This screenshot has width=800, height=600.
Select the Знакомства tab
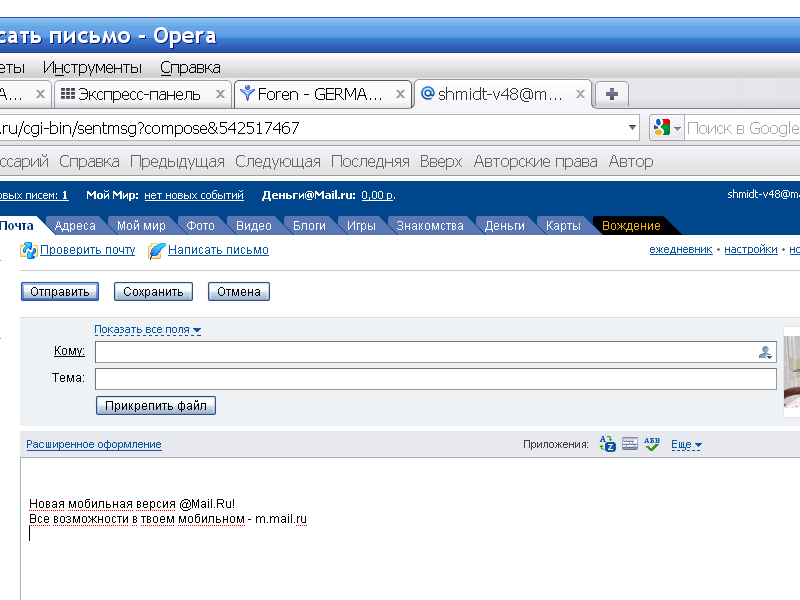coord(430,226)
